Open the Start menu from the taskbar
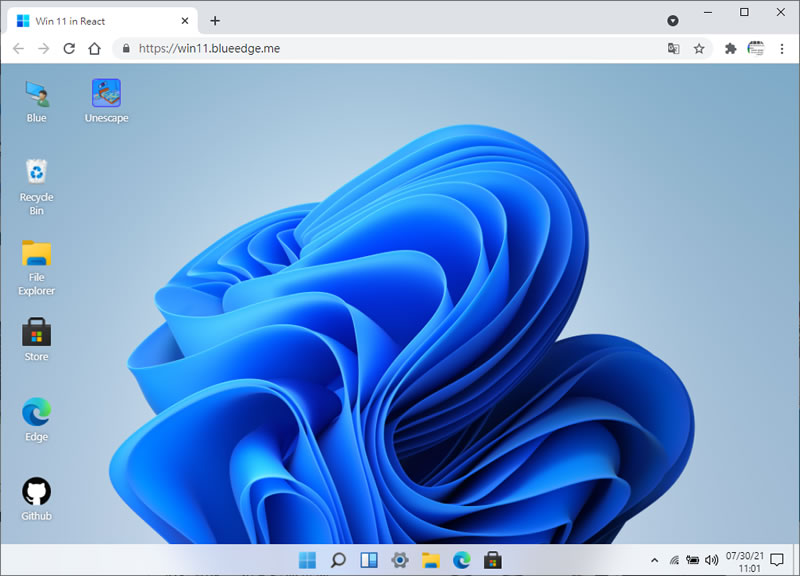 (x=307, y=560)
